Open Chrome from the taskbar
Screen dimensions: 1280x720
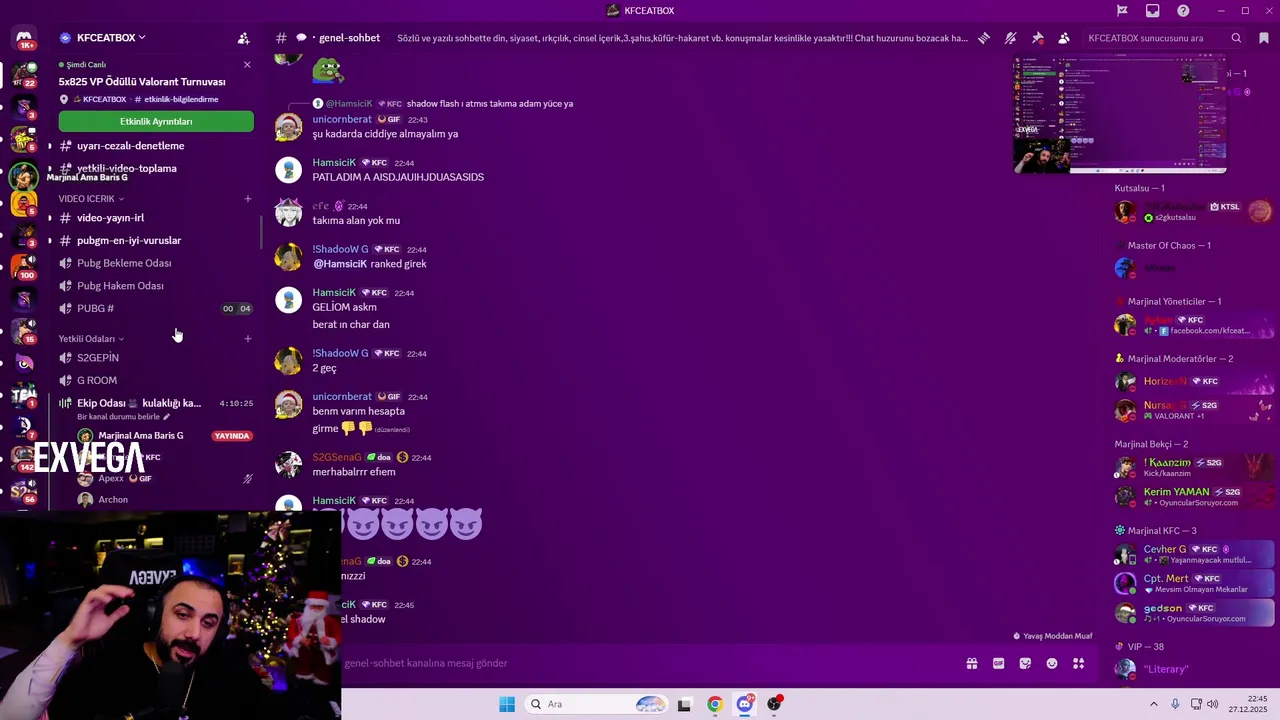[x=715, y=704]
